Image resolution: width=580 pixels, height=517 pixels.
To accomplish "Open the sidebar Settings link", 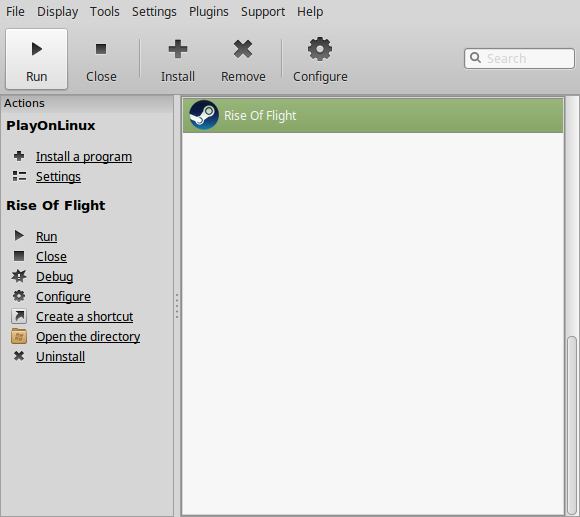I will [x=58, y=177].
